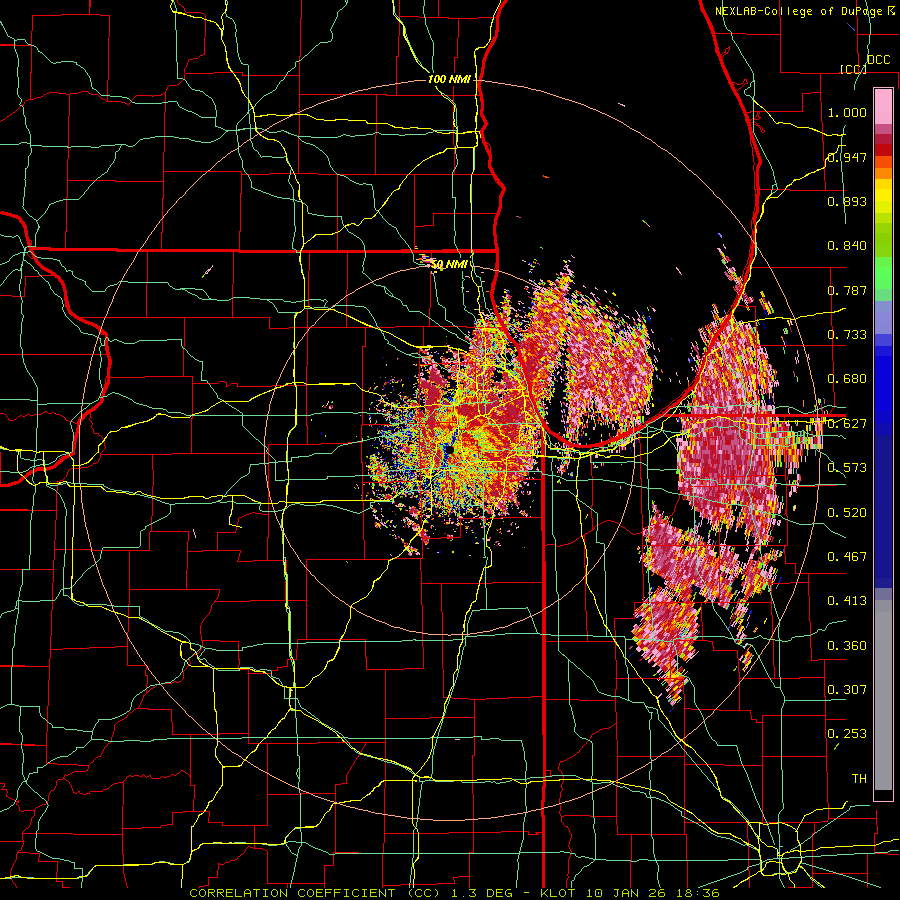Viewport: 900px width, 900px height.
Task: Click the black radar site dot
Action: tap(451, 449)
